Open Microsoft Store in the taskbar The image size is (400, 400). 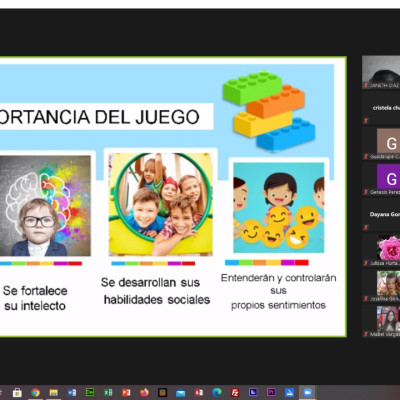tap(17, 393)
